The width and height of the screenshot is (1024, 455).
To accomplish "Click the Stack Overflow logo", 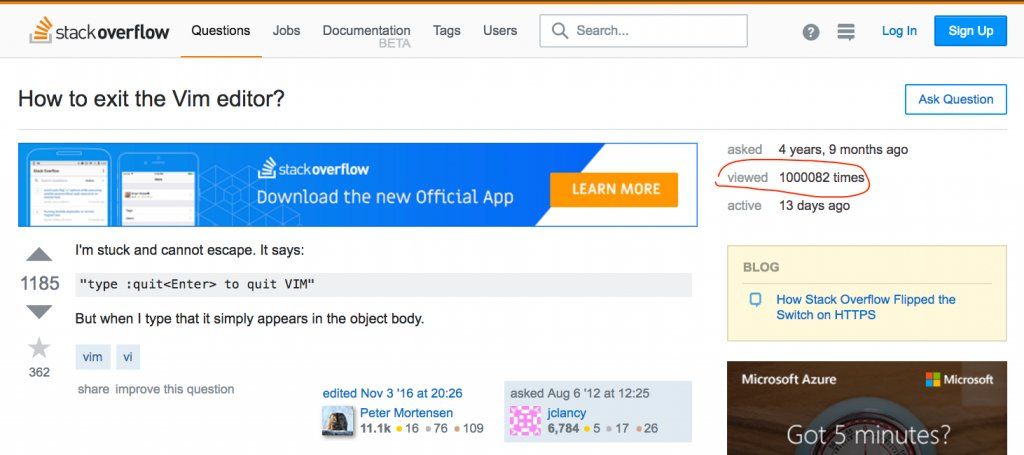I will click(x=99, y=31).
